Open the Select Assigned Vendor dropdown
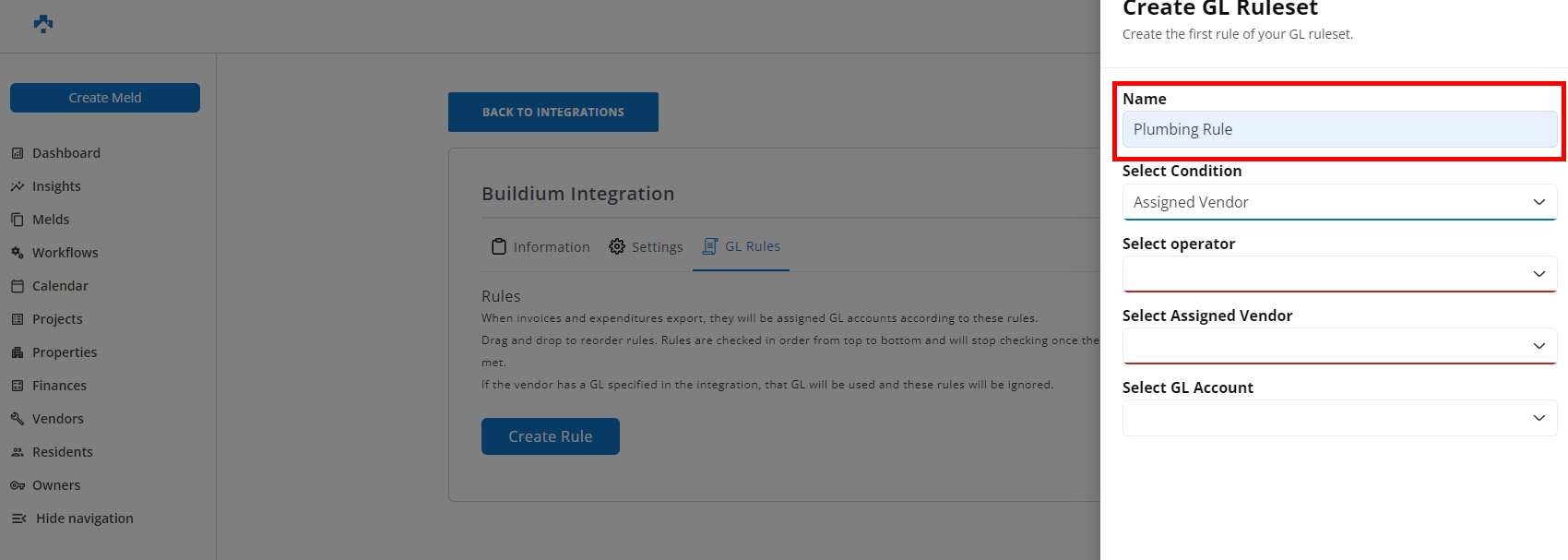The width and height of the screenshot is (1568, 560). tap(1339, 346)
